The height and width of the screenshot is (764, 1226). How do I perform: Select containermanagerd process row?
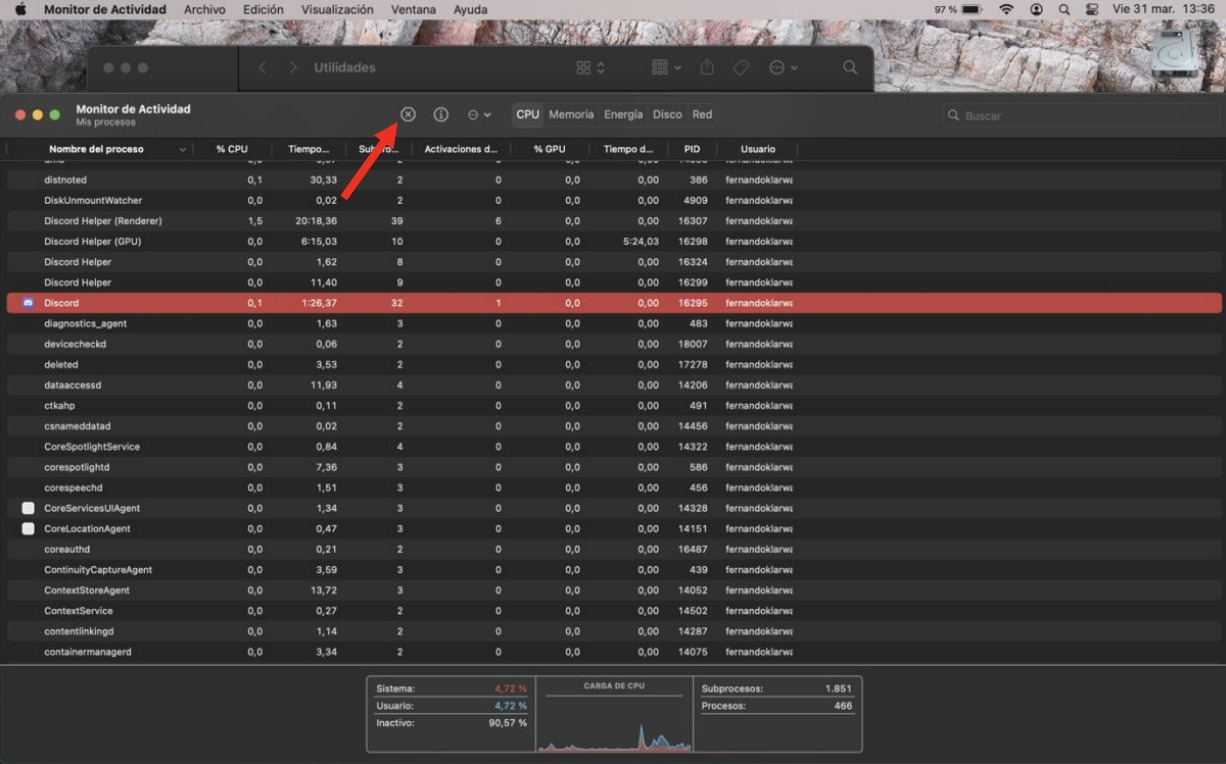tap(614, 651)
